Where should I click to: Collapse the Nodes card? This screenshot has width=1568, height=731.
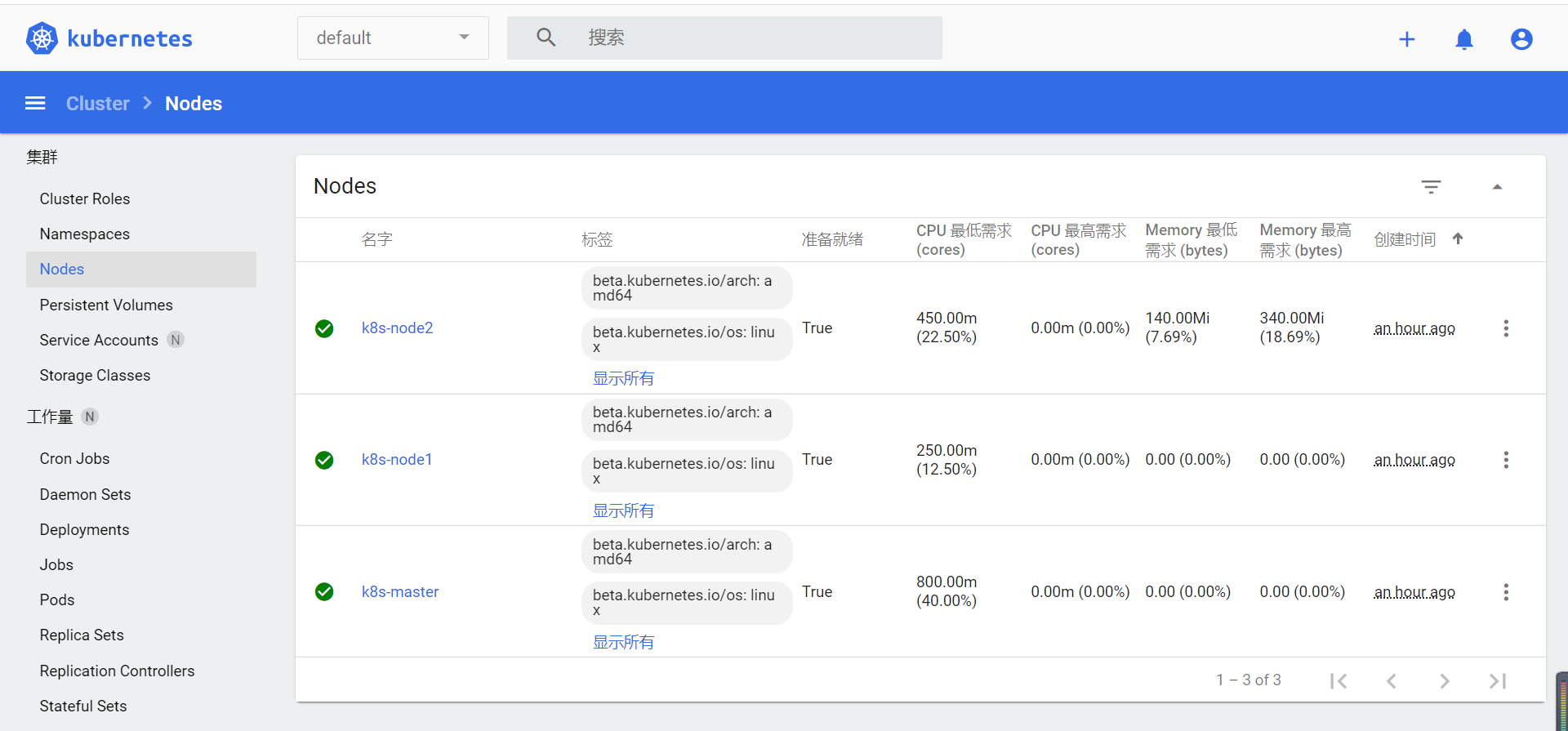pos(1497,187)
